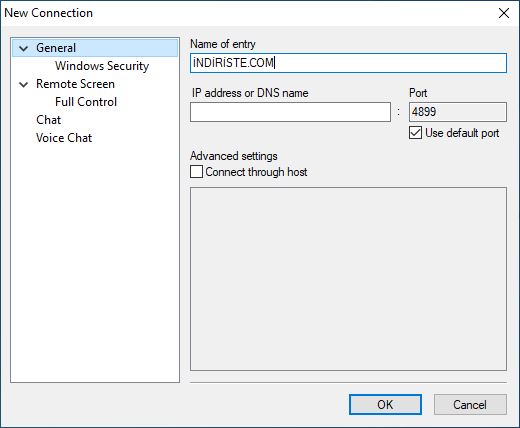Confirm with the OK button
520x428 pixels.
pos(385,405)
